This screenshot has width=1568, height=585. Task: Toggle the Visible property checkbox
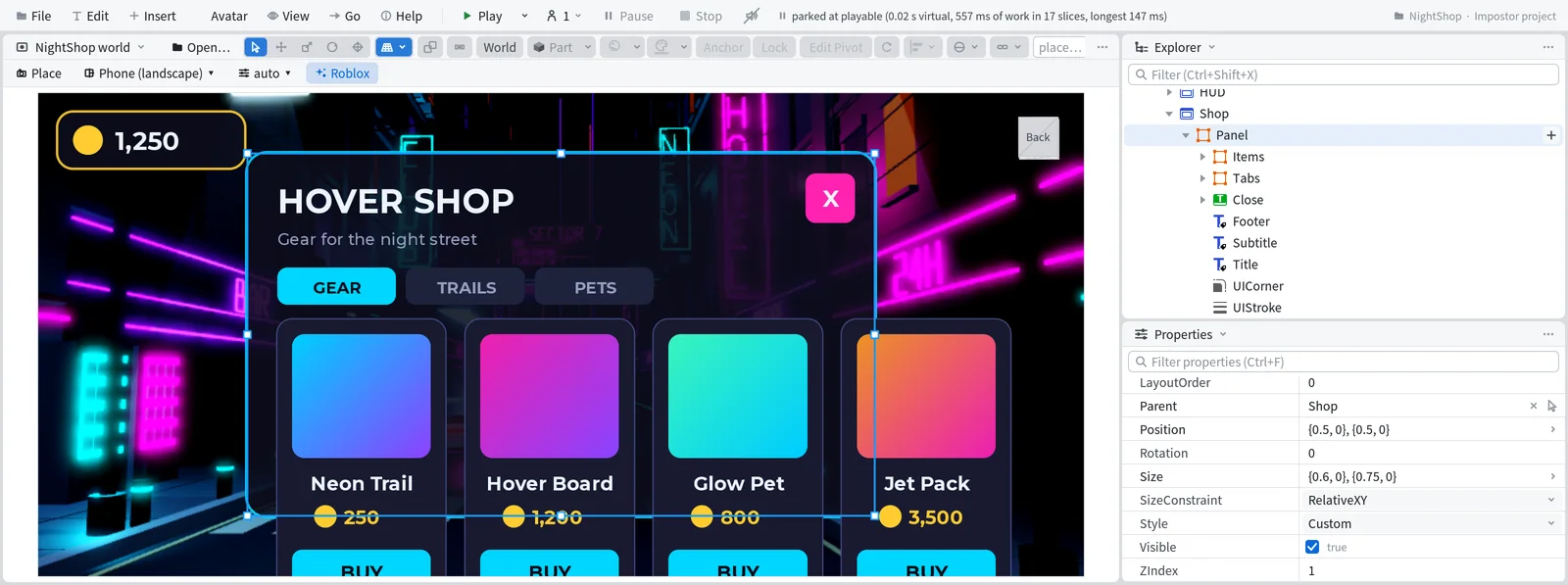click(x=1312, y=547)
